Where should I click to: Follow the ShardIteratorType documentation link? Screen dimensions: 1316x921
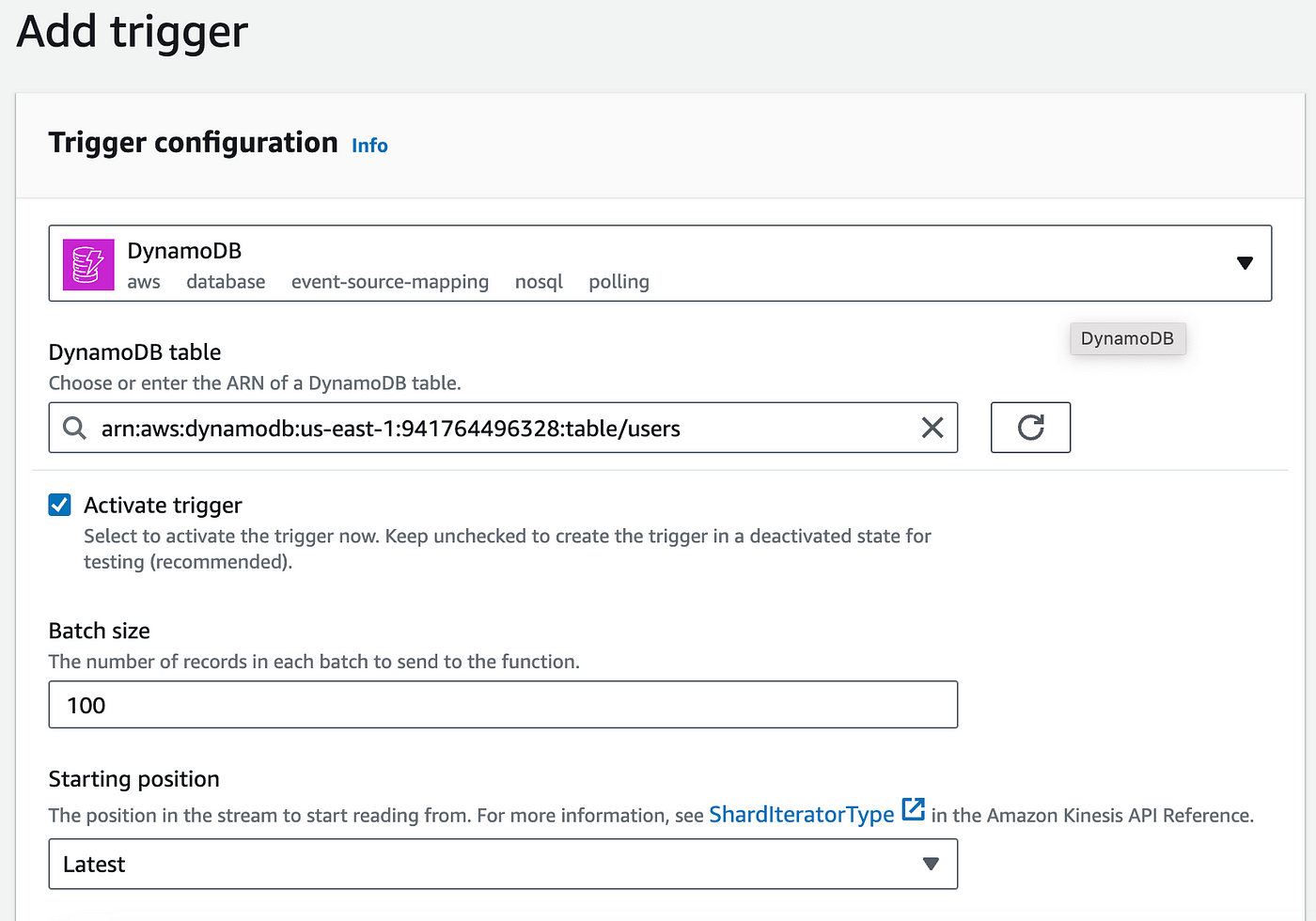801,814
